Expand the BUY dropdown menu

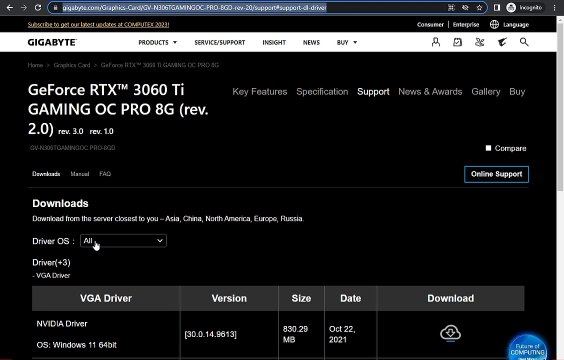(x=347, y=42)
